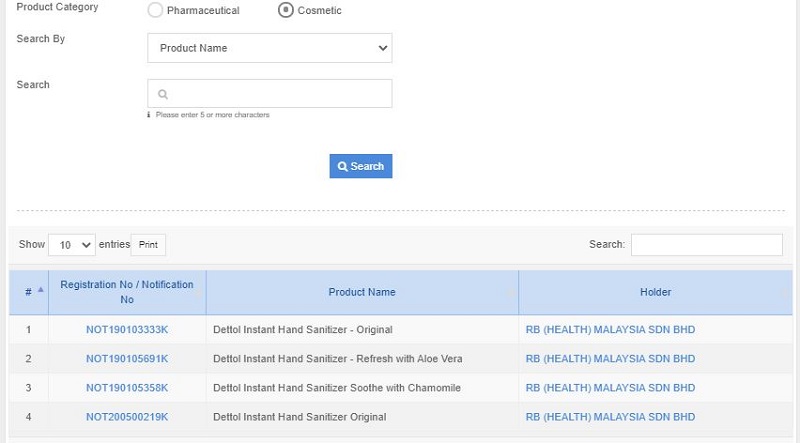Focus the table filter Search box
The width and height of the screenshot is (800, 443).
[x=706, y=245]
